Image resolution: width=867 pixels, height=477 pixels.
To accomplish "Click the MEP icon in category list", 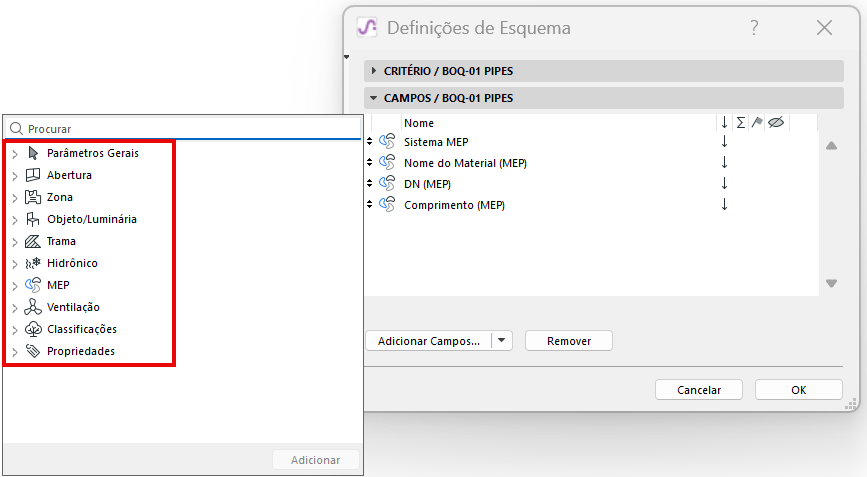I will tap(33, 285).
